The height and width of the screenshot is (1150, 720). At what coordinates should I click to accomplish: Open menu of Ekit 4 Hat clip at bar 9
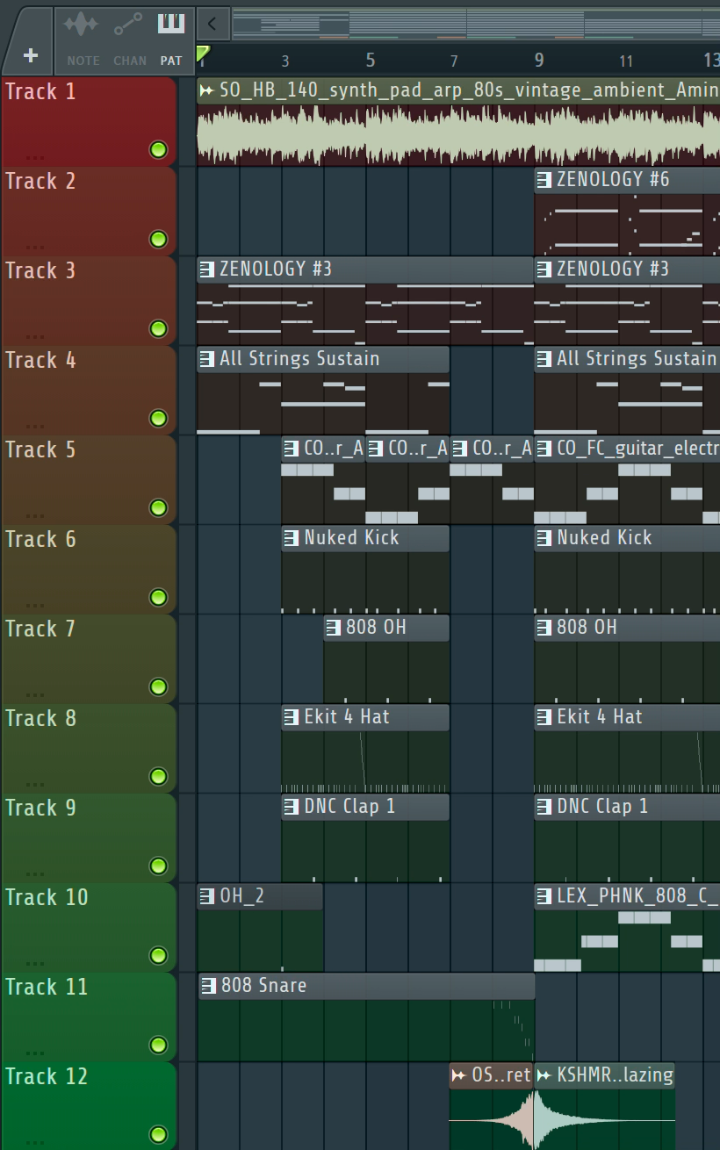click(544, 717)
